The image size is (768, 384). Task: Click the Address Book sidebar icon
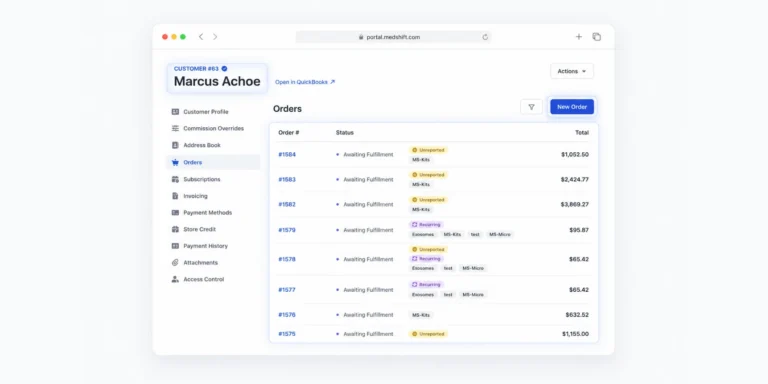point(175,145)
